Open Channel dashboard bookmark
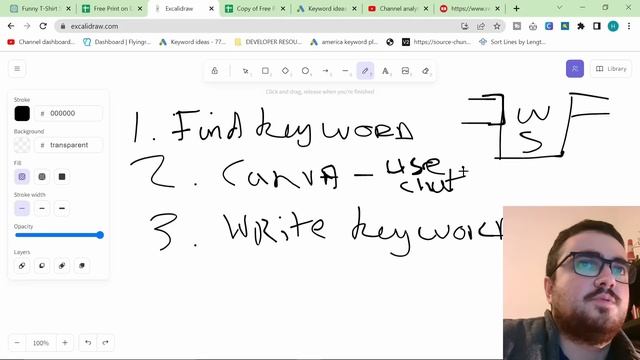Screen dimensions: 640x360 pos(41,42)
